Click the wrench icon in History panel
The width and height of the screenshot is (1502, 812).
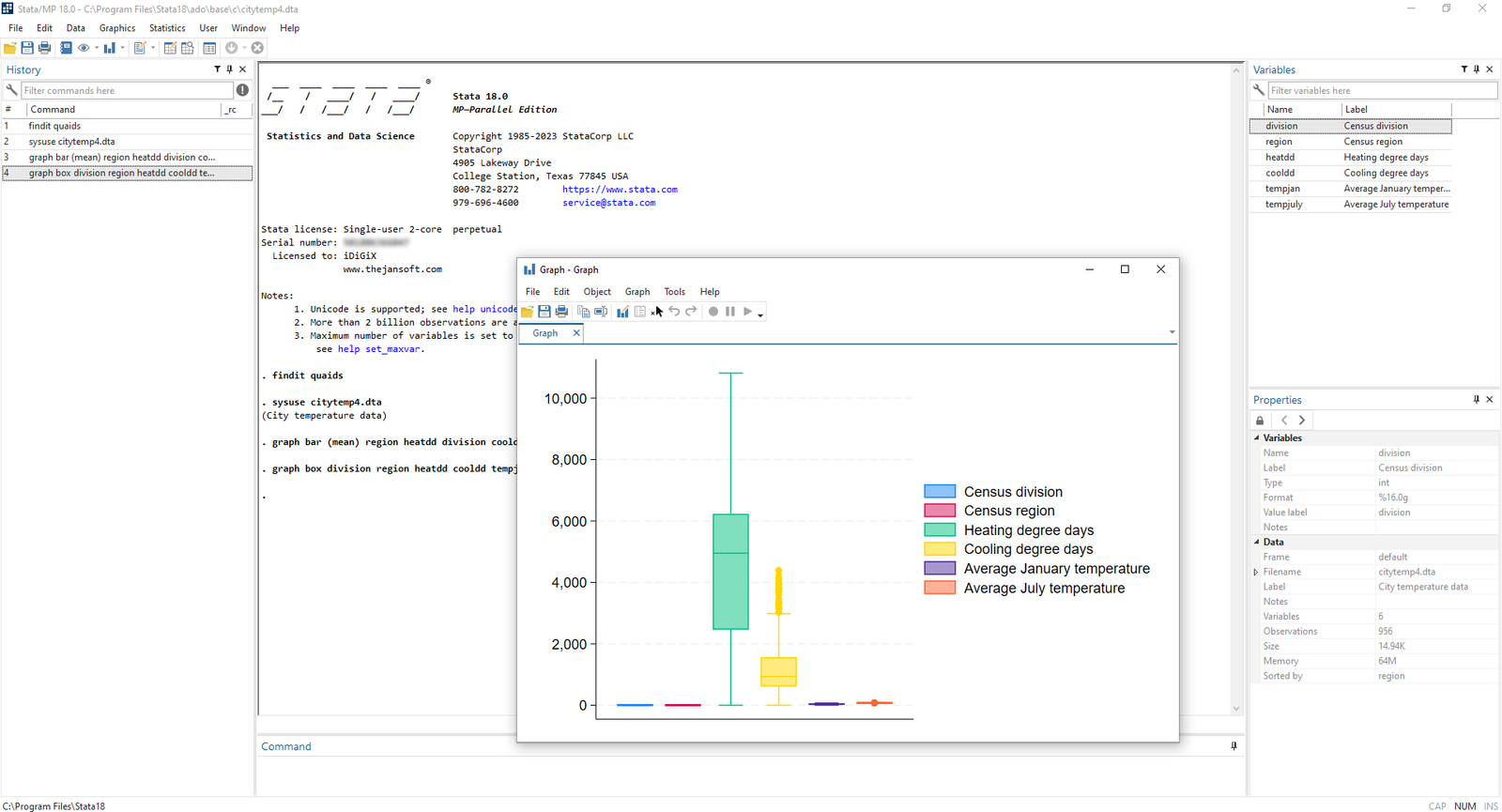point(12,90)
